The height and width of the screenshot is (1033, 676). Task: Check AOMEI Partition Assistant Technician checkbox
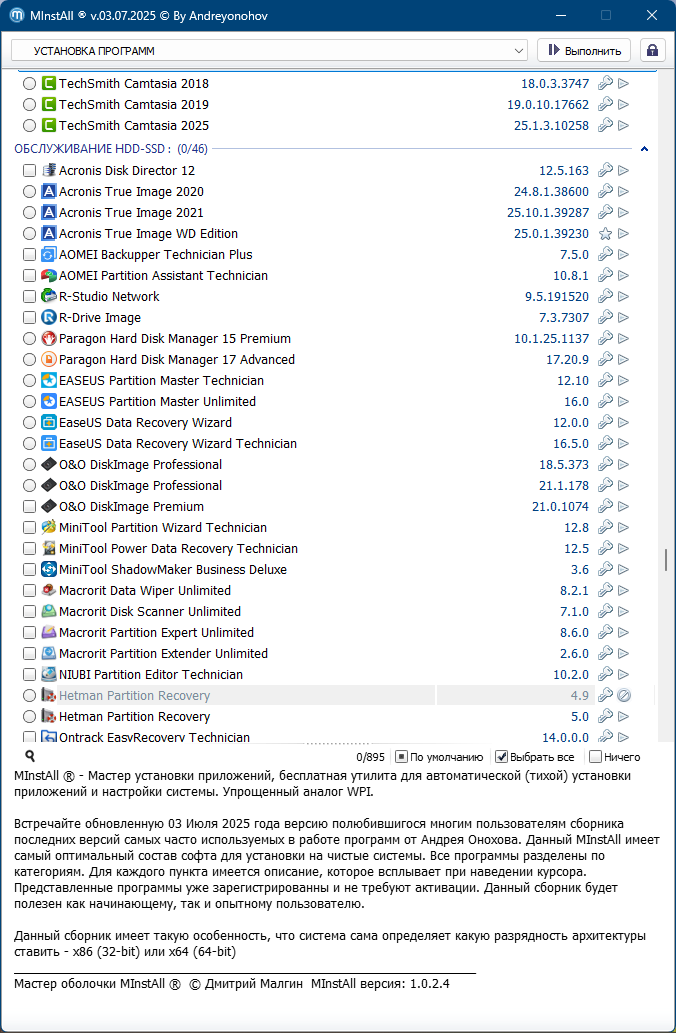29,275
